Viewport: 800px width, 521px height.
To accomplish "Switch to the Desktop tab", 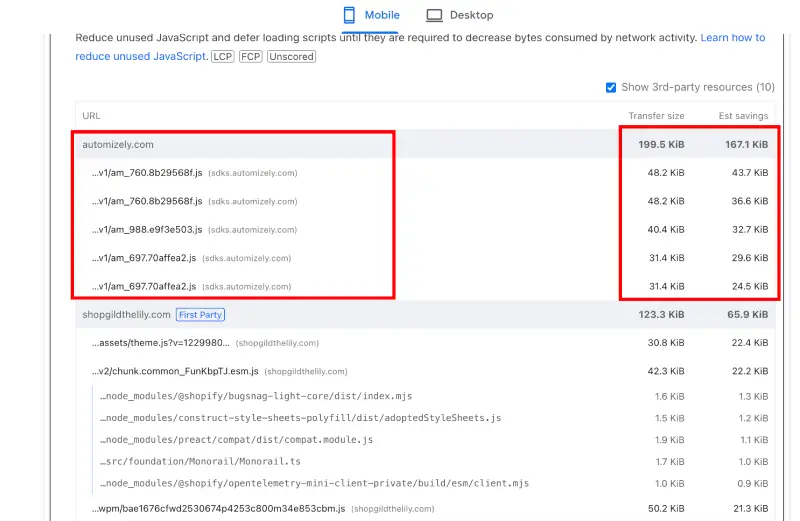I will click(459, 15).
